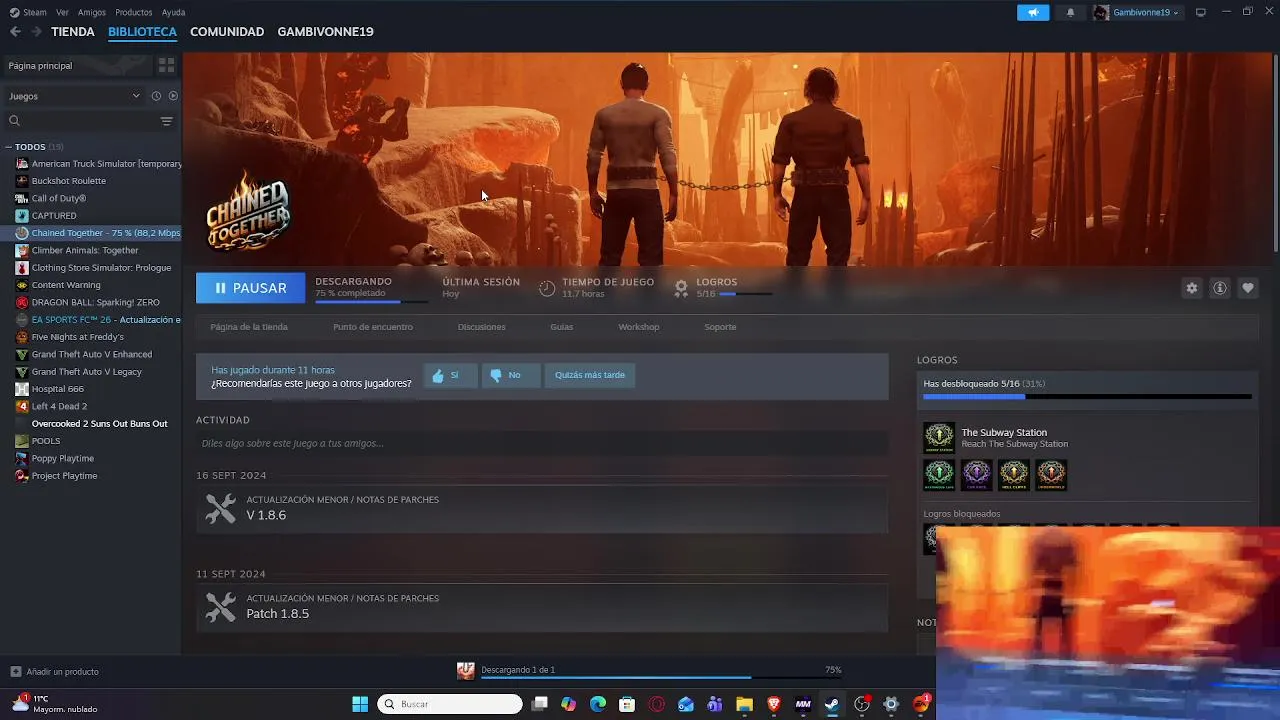Click the green chain achievement badge

click(x=939, y=475)
